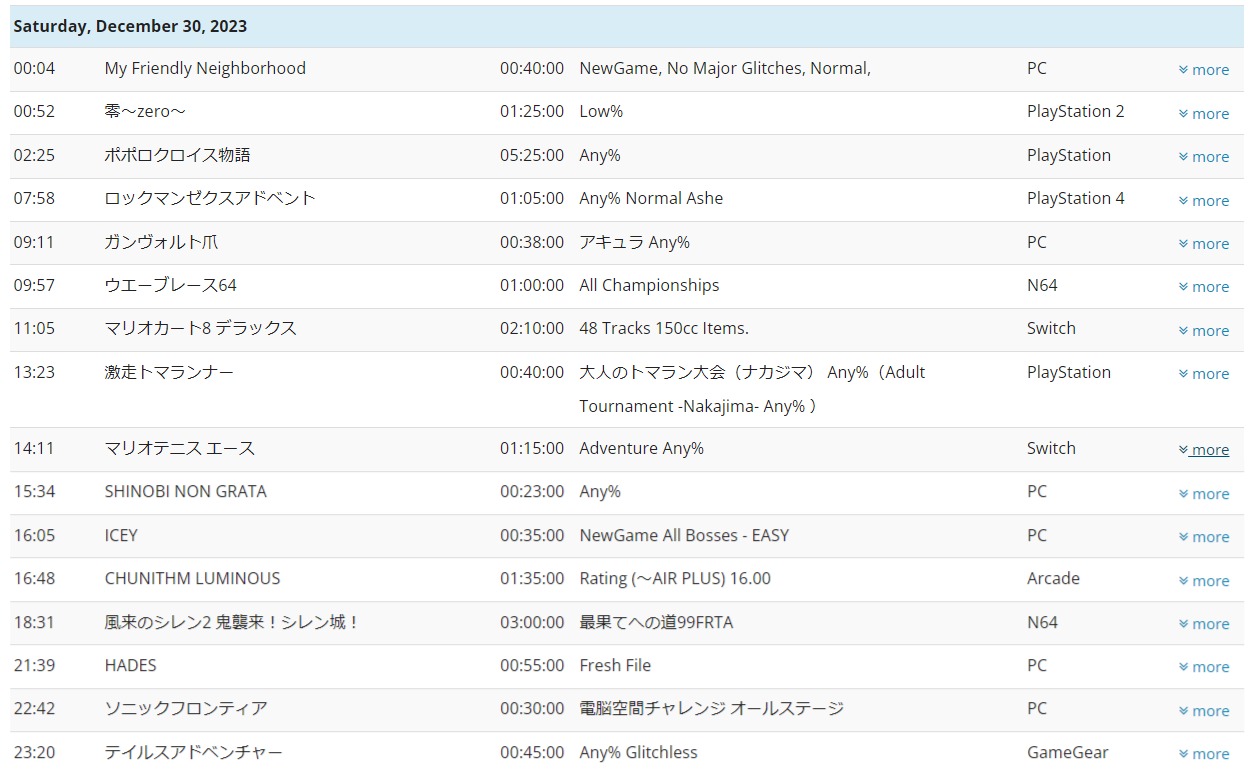Select the 零~zero~ game title

pyautogui.click(x=145, y=111)
